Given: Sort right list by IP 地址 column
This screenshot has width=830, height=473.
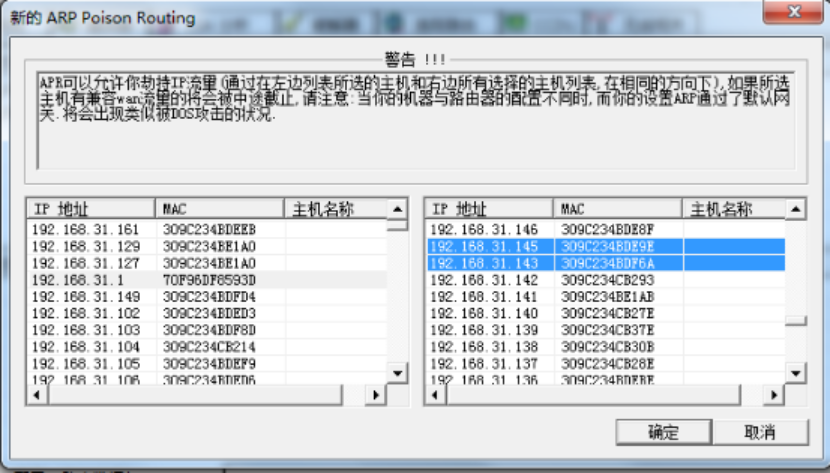Looking at the screenshot, I should point(489,209).
